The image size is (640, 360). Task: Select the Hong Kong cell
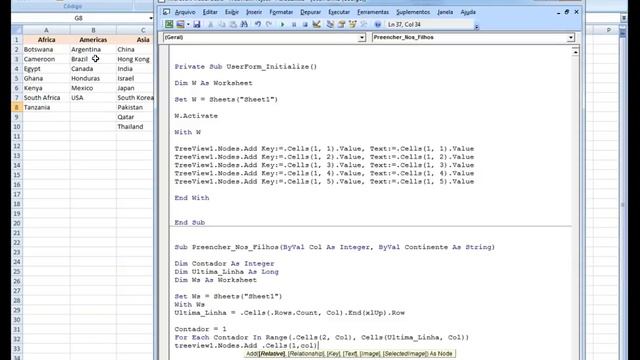(x=135, y=59)
